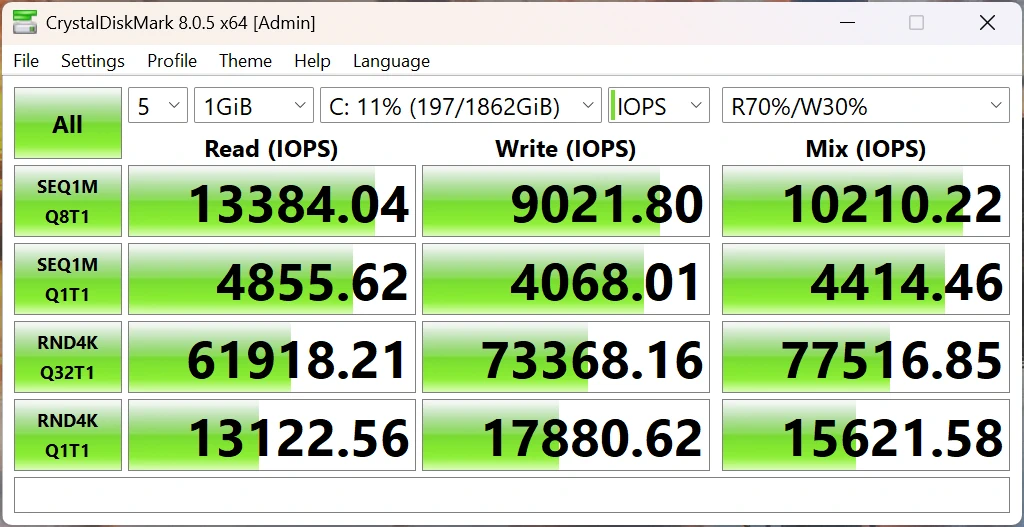Screen dimensions: 1024x527
Task: Select SEQ1M Q1T1 write value 4068.01
Action: tap(566, 279)
